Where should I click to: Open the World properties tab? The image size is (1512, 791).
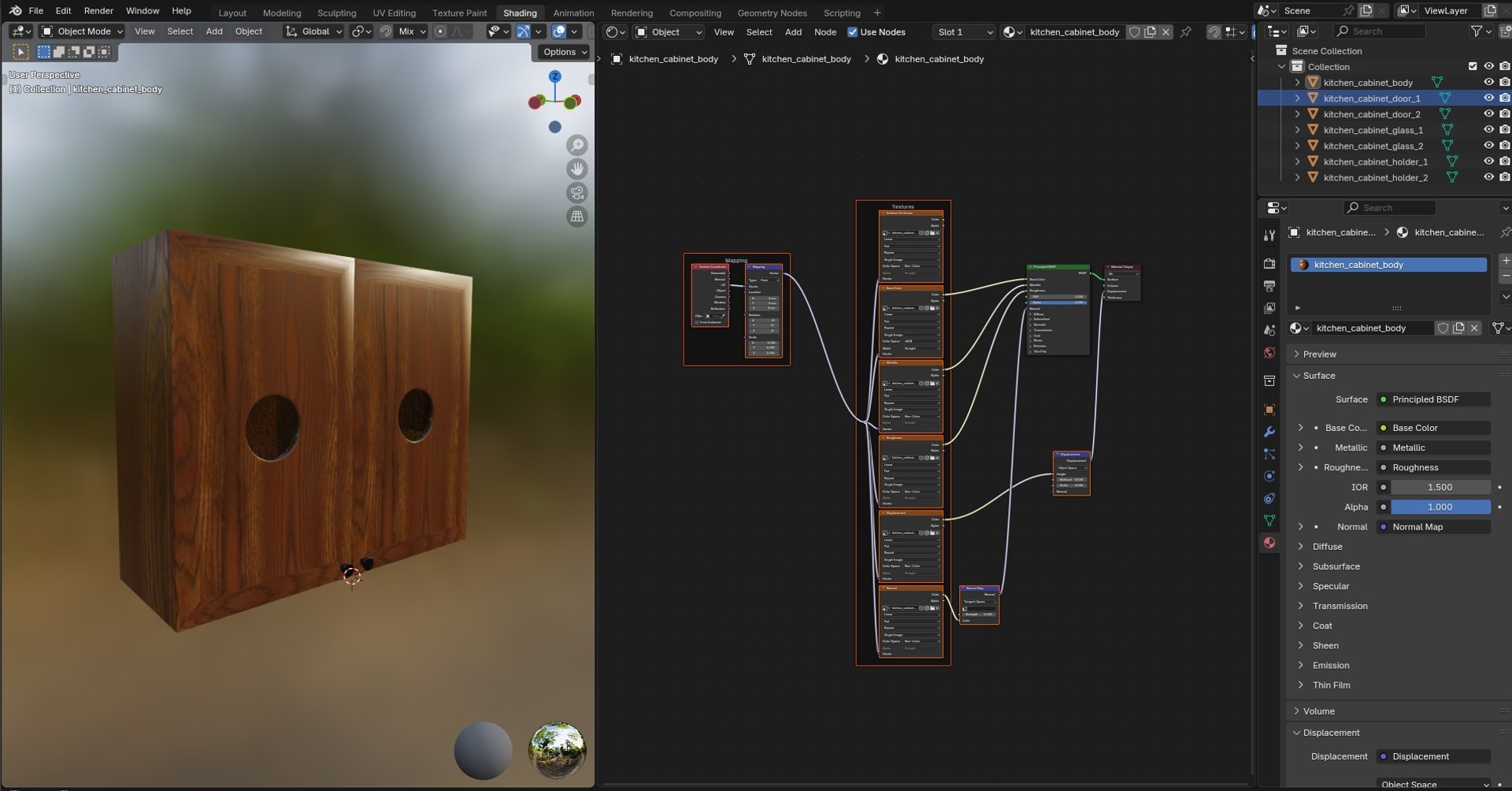tap(1269, 352)
